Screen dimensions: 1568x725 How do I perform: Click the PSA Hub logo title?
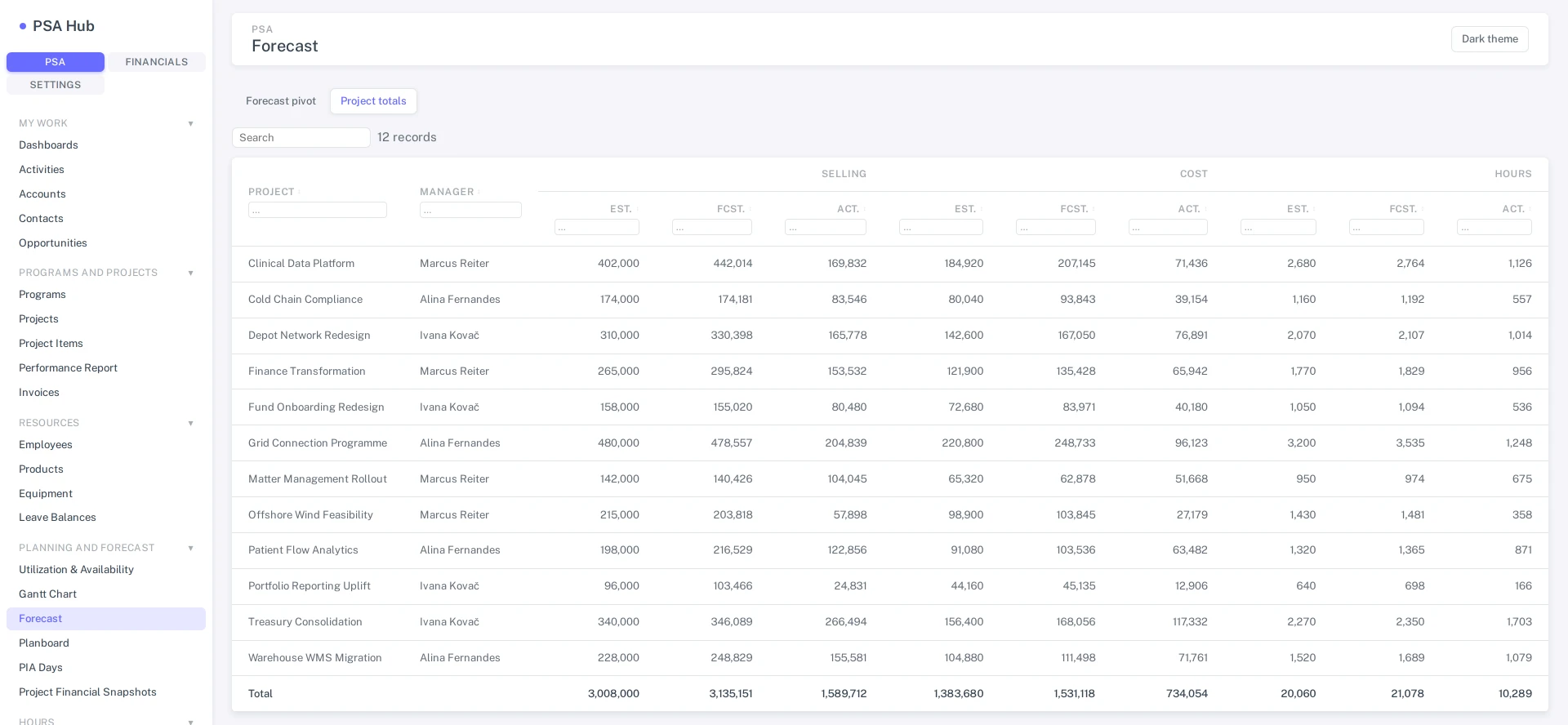point(64,26)
